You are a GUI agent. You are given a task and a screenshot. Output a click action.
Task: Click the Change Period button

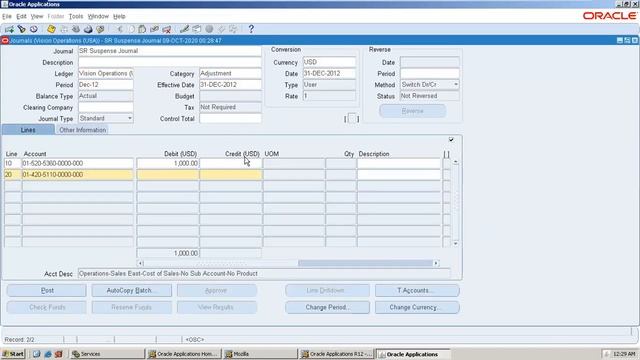coord(327,307)
